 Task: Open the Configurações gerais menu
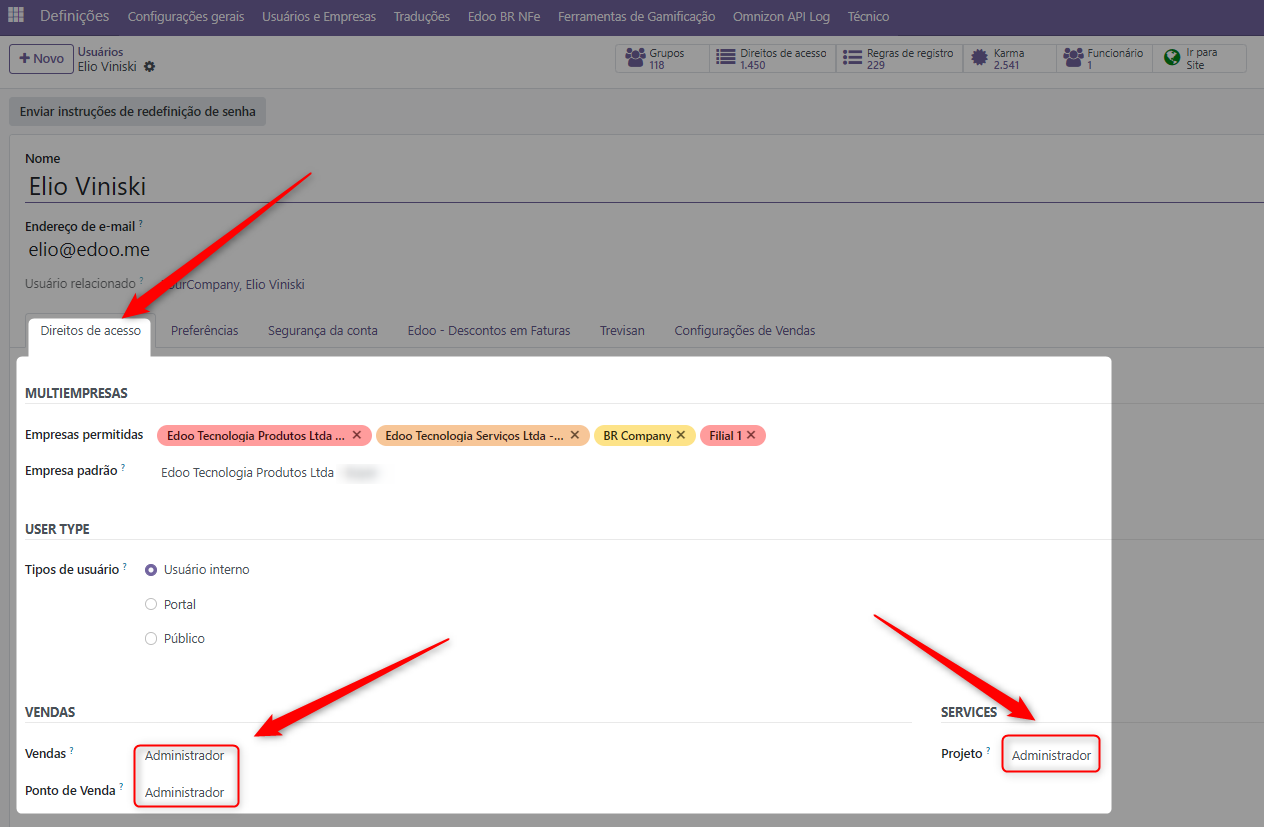tap(186, 16)
